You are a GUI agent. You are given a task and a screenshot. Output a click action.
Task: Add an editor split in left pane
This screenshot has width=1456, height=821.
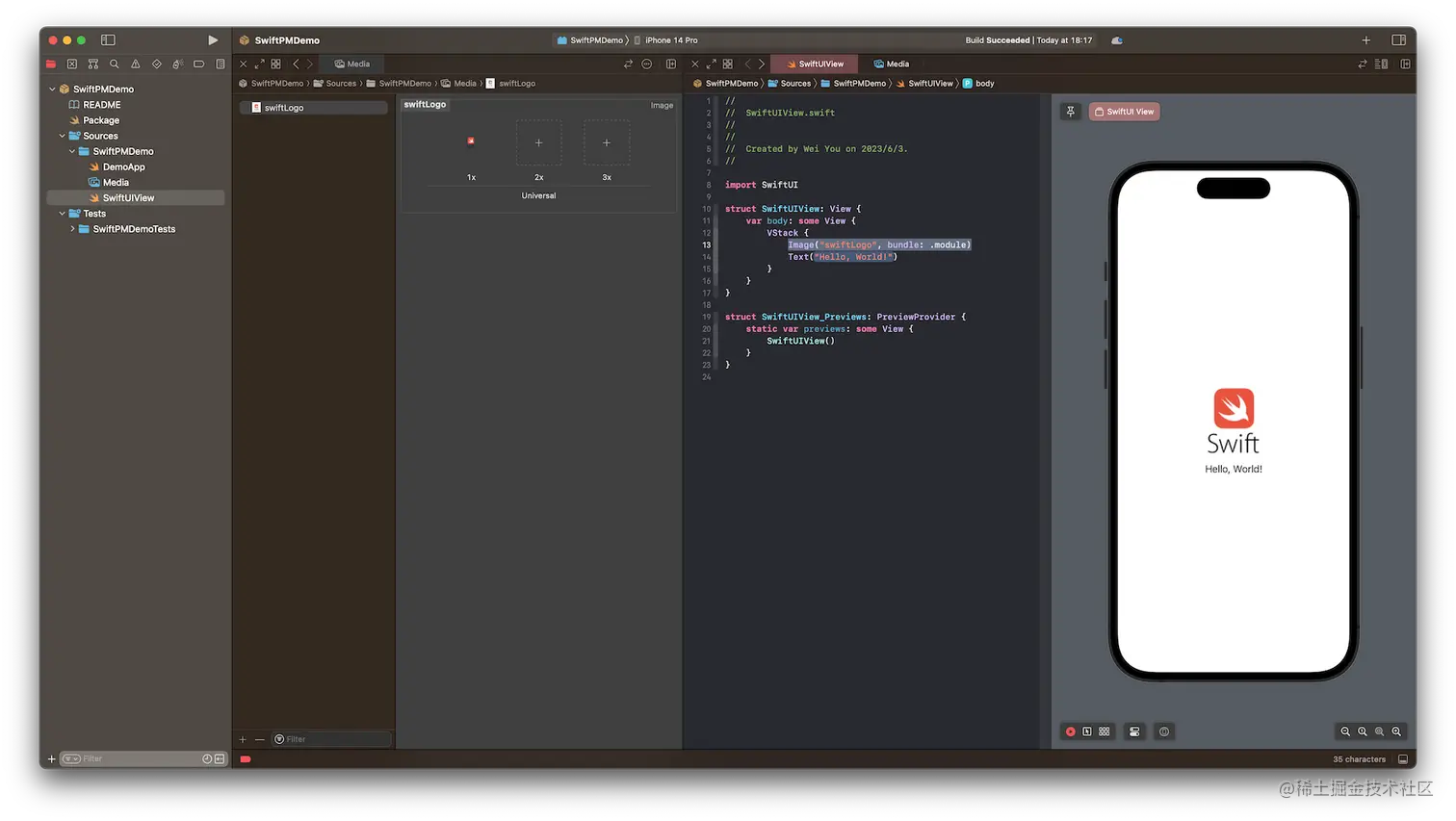pos(671,64)
